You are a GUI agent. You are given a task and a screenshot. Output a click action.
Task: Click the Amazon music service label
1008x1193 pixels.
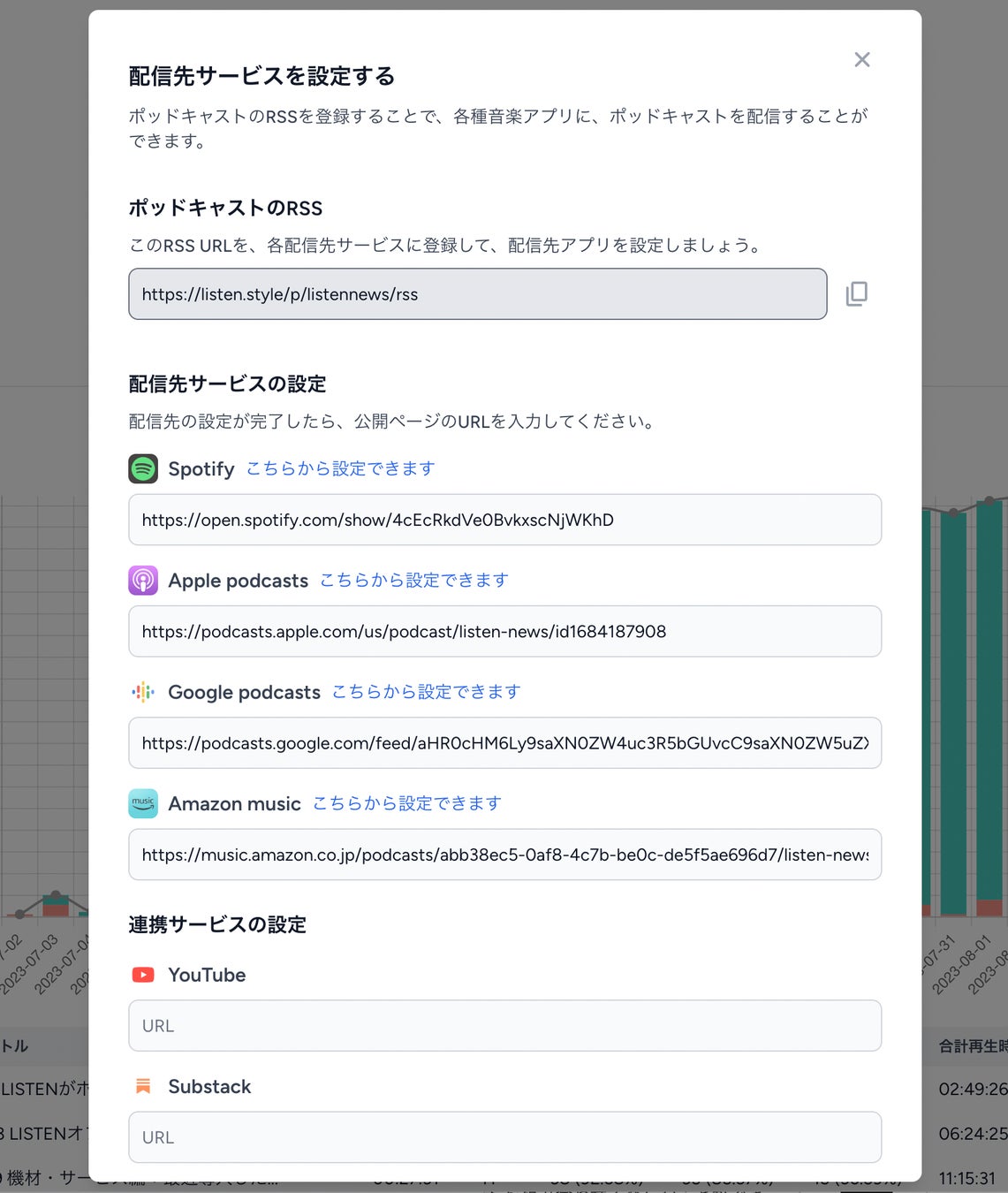(x=235, y=803)
